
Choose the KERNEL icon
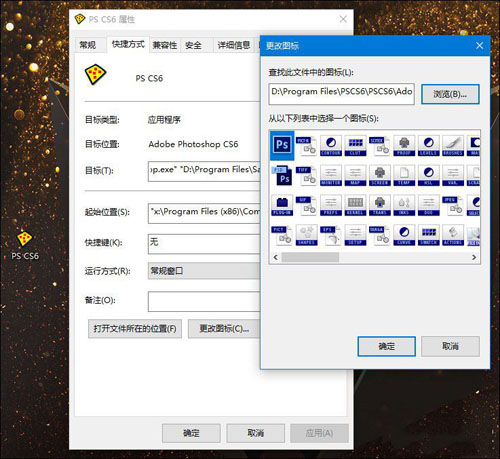click(355, 205)
